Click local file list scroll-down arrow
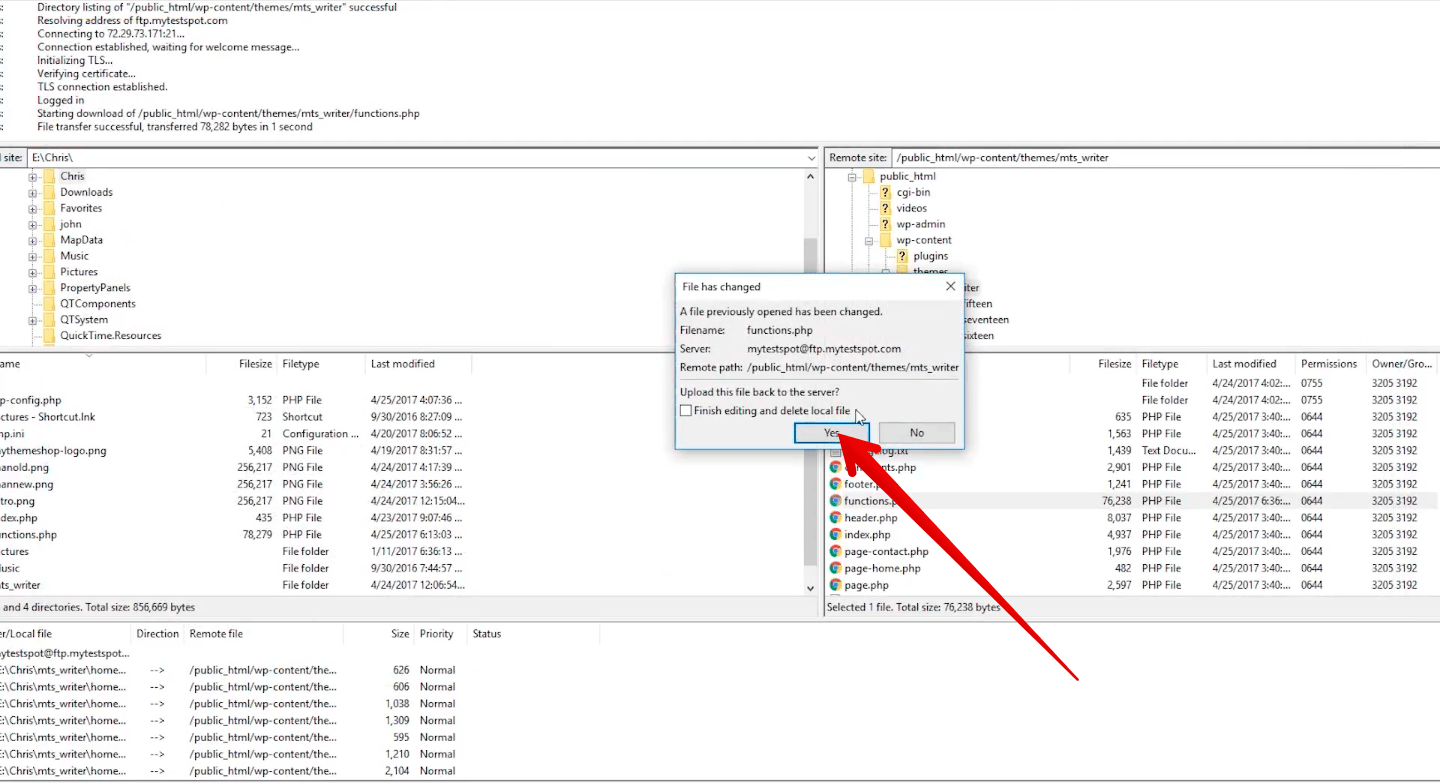 [x=810, y=588]
